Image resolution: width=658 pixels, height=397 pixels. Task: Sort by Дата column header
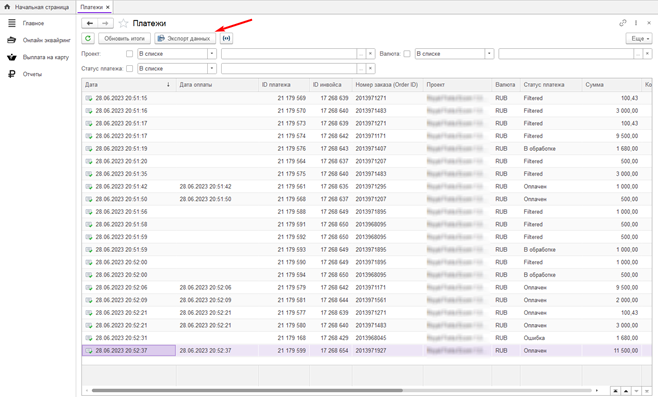pos(129,85)
